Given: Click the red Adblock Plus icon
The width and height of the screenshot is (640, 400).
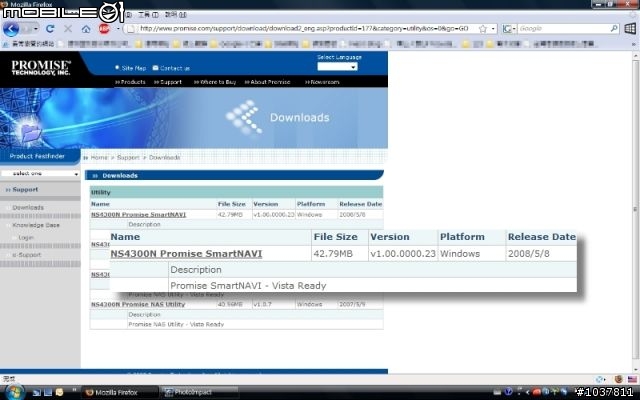Looking at the screenshot, I should 104,29.
